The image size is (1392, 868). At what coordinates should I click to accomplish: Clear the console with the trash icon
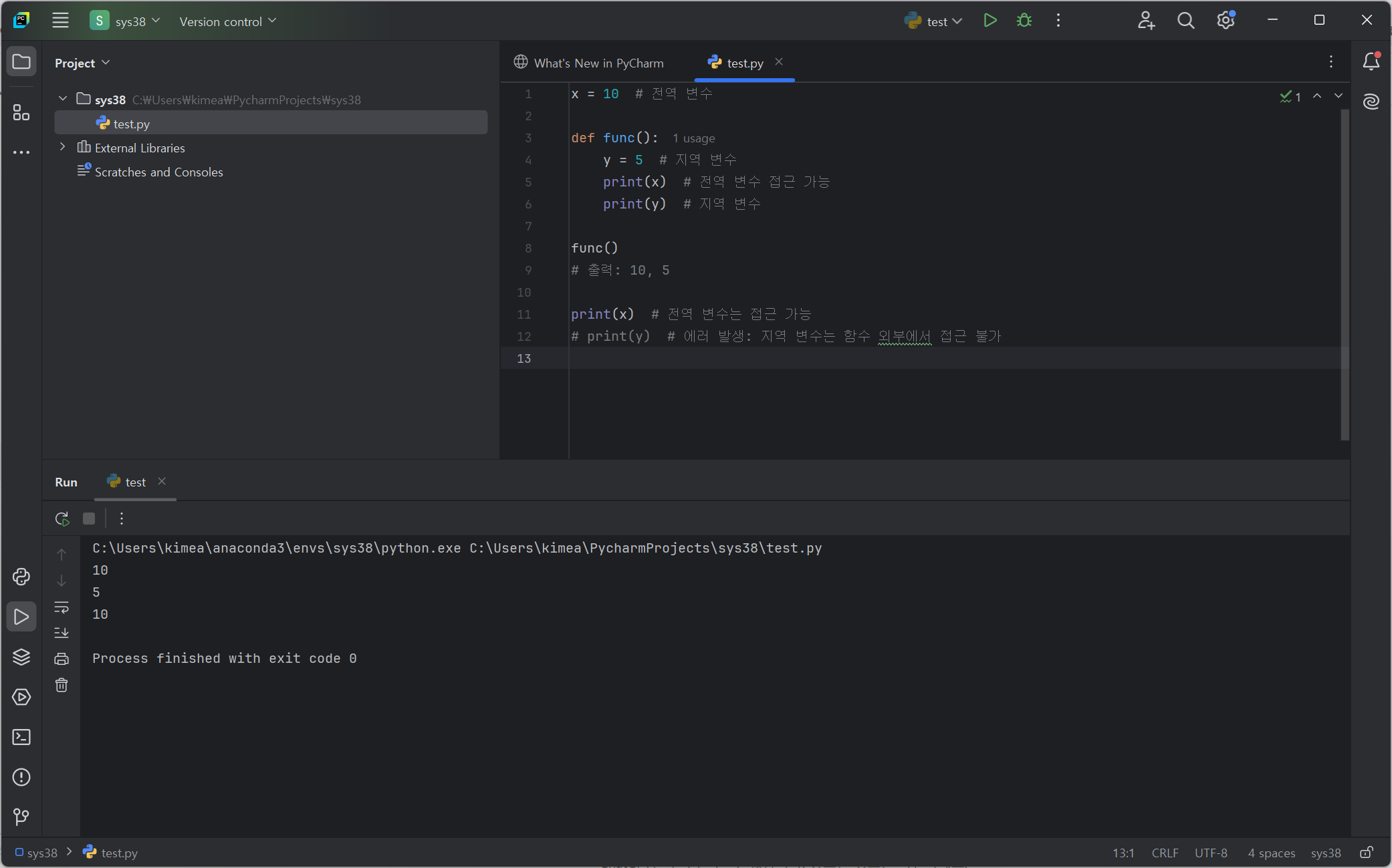[62, 685]
